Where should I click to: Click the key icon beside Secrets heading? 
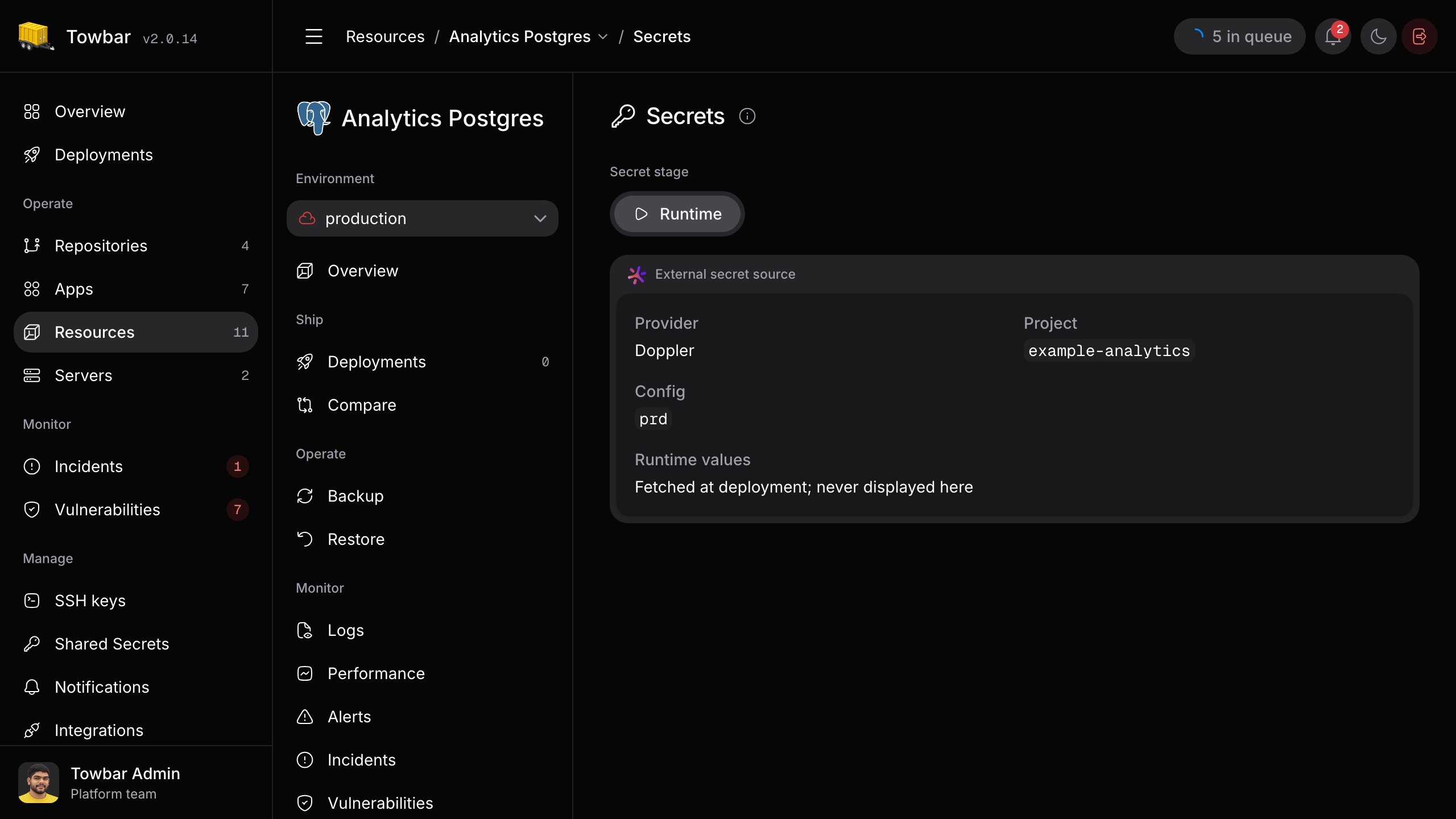pyautogui.click(x=623, y=116)
